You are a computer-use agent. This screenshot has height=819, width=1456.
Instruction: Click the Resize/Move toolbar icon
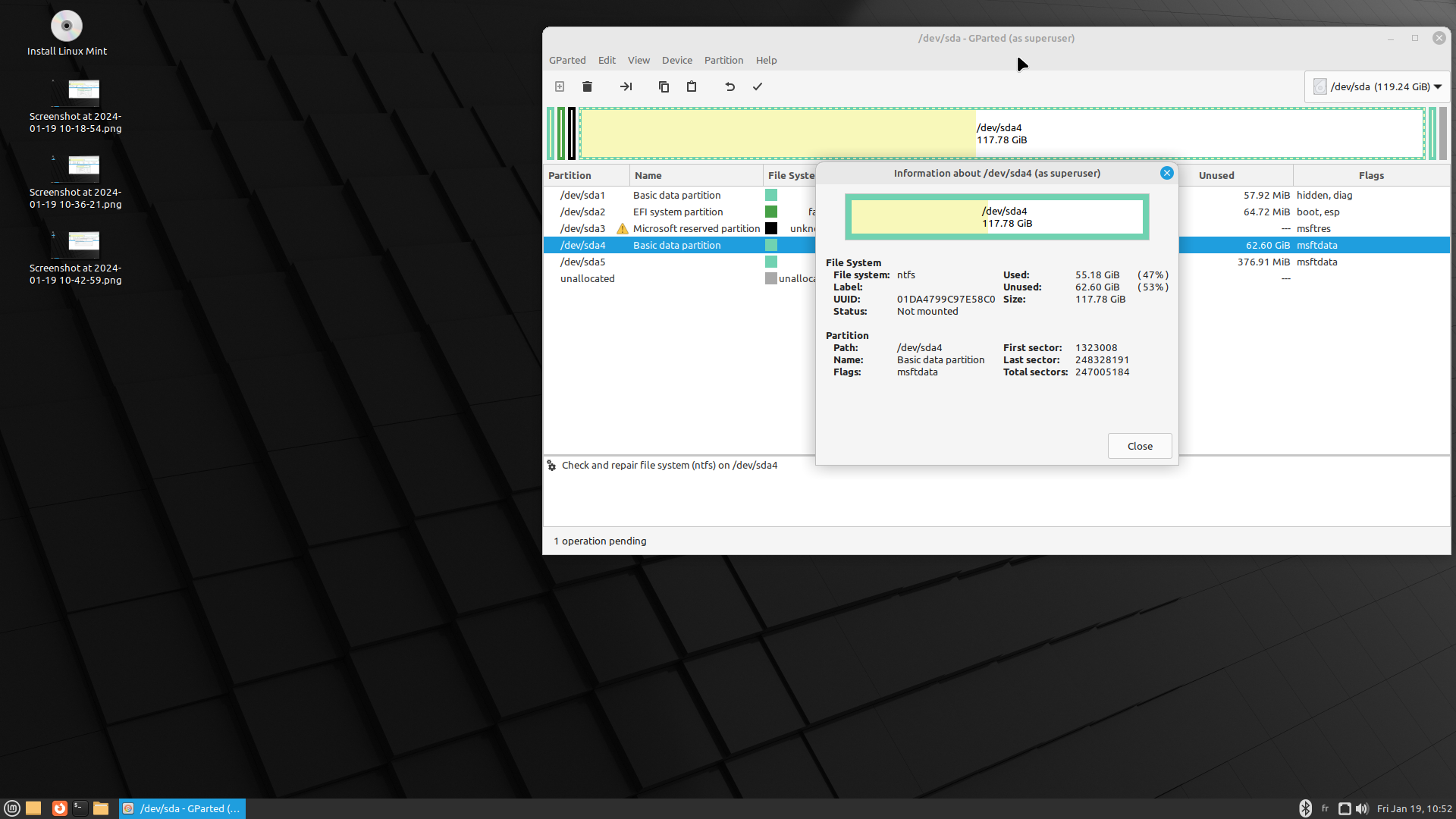(626, 86)
